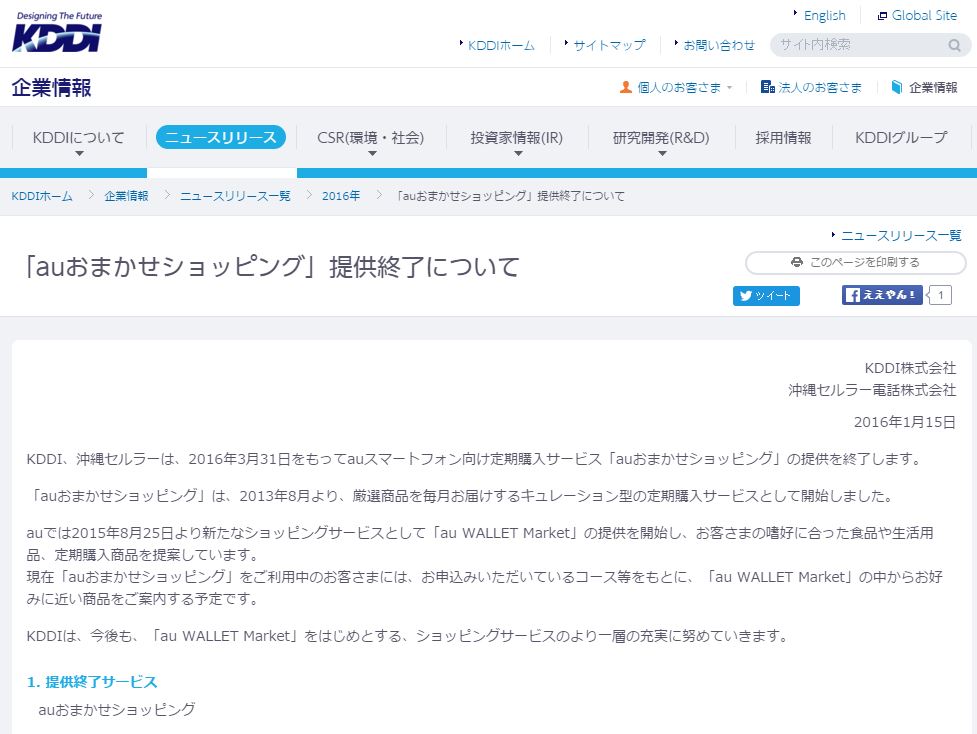Click the ツイート button
This screenshot has width=977, height=734.
point(766,296)
